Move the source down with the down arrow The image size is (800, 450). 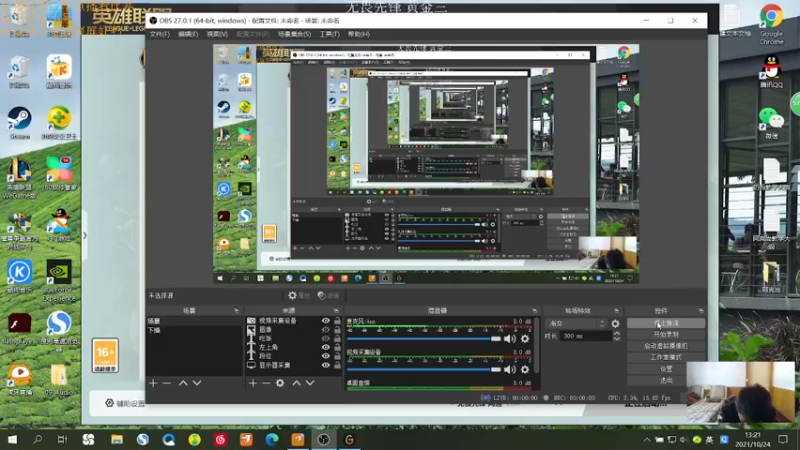coord(310,383)
